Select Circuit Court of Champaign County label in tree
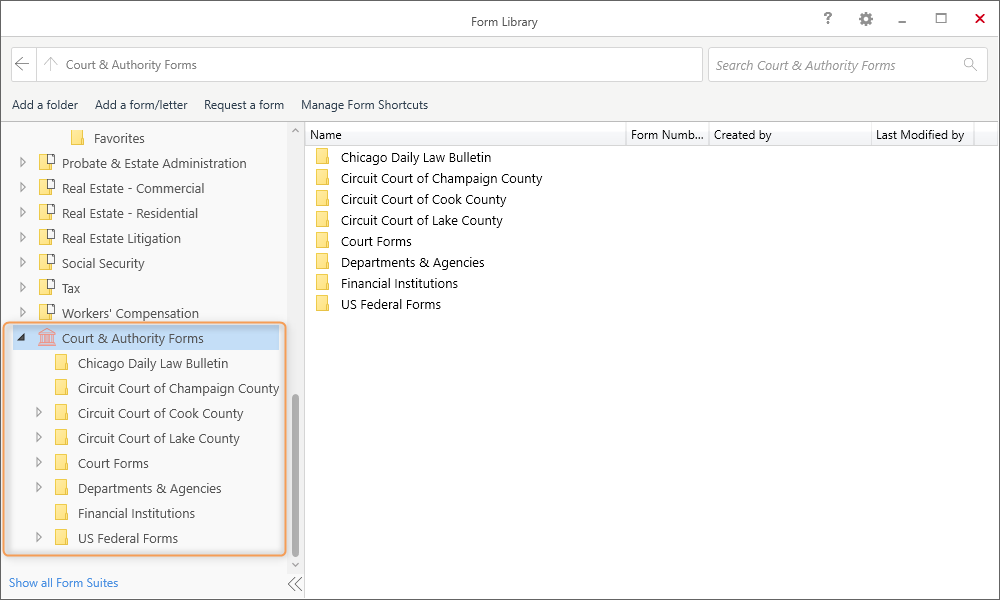 (x=179, y=388)
